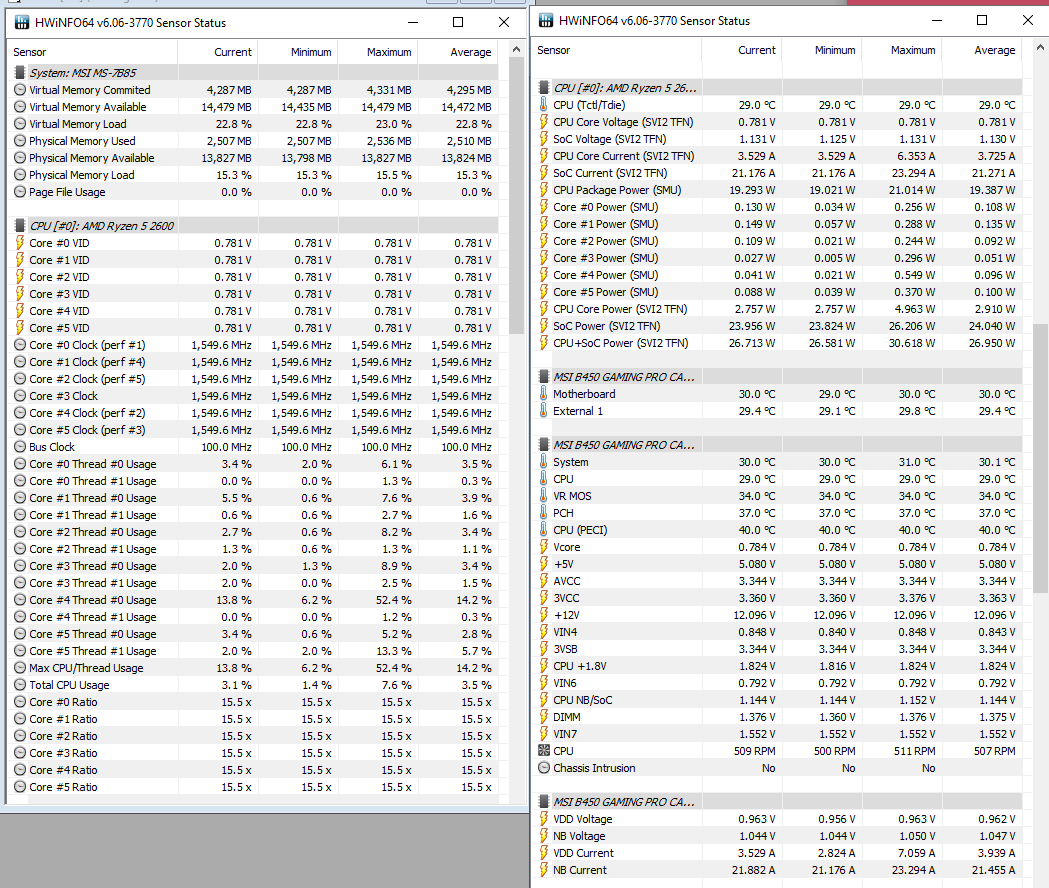Screen dimensions: 1049x888
Task: Click the Average column header in right window
Action: click(x=982, y=50)
